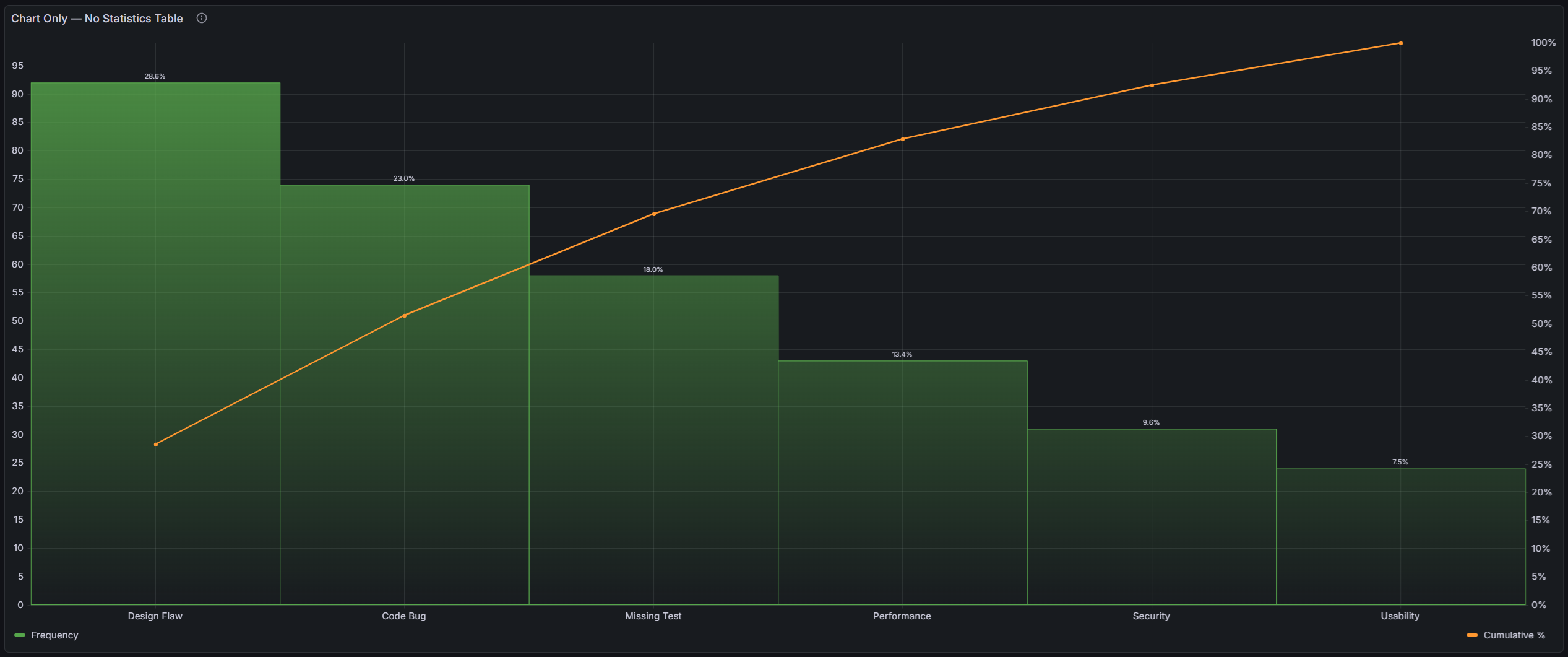Open the 'Chart Only — No Statistics Table' panel title
The width and height of the screenshot is (1568, 657).
click(x=97, y=19)
